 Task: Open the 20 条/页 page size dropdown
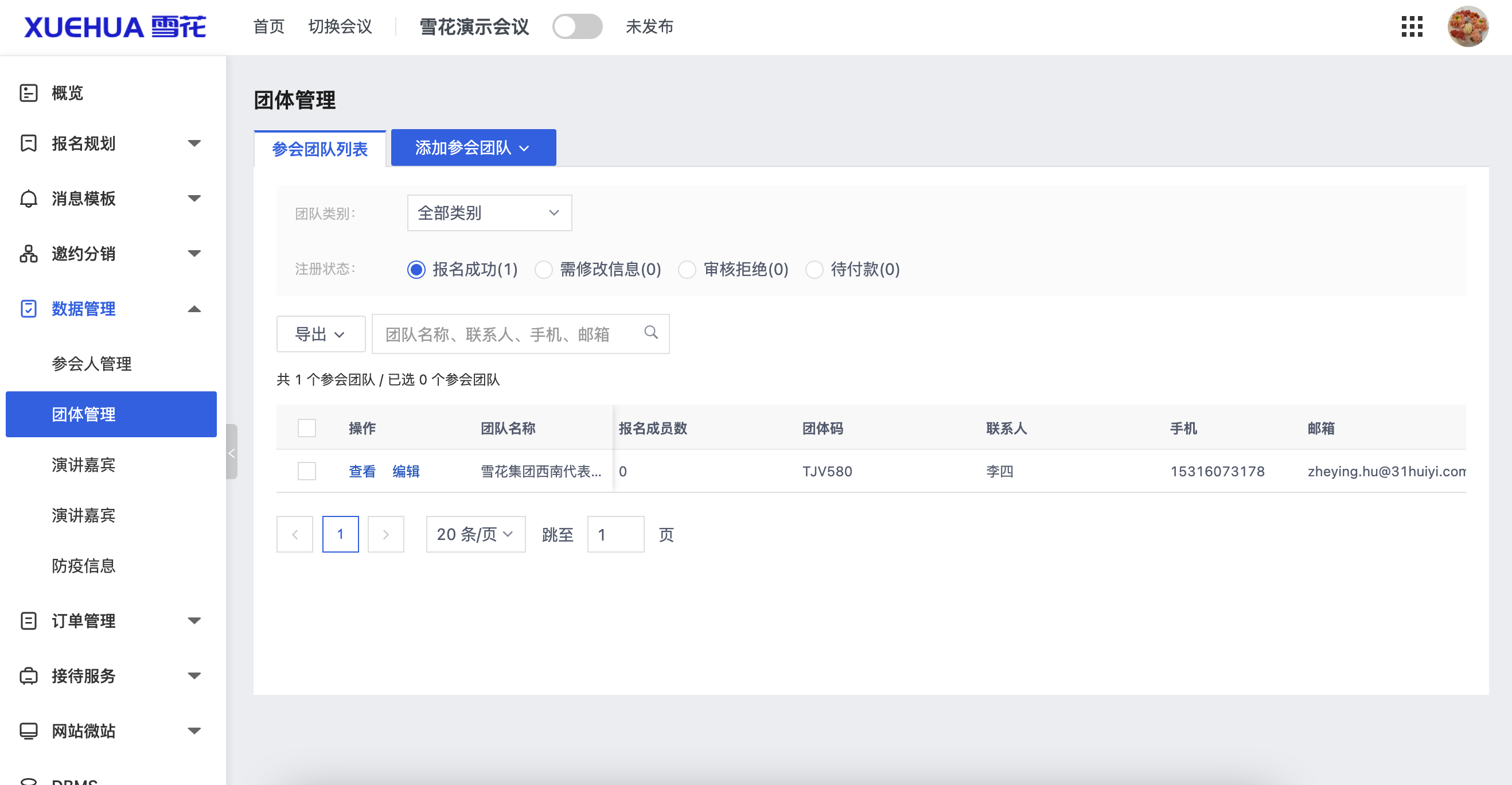[476, 534]
